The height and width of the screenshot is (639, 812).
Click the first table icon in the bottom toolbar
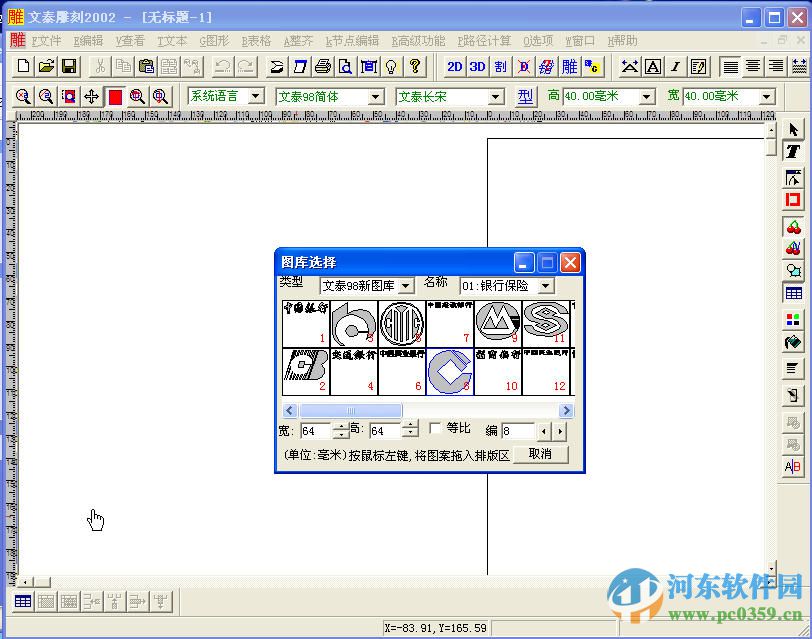pos(23,601)
